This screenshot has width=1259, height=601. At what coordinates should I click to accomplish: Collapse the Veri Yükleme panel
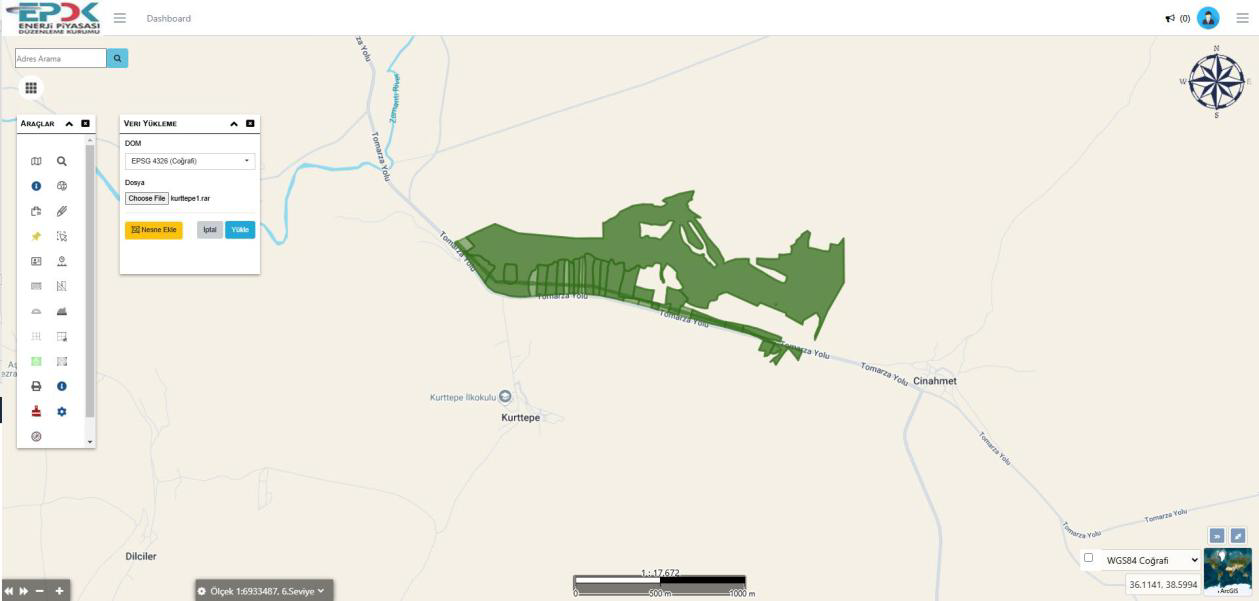click(234, 124)
